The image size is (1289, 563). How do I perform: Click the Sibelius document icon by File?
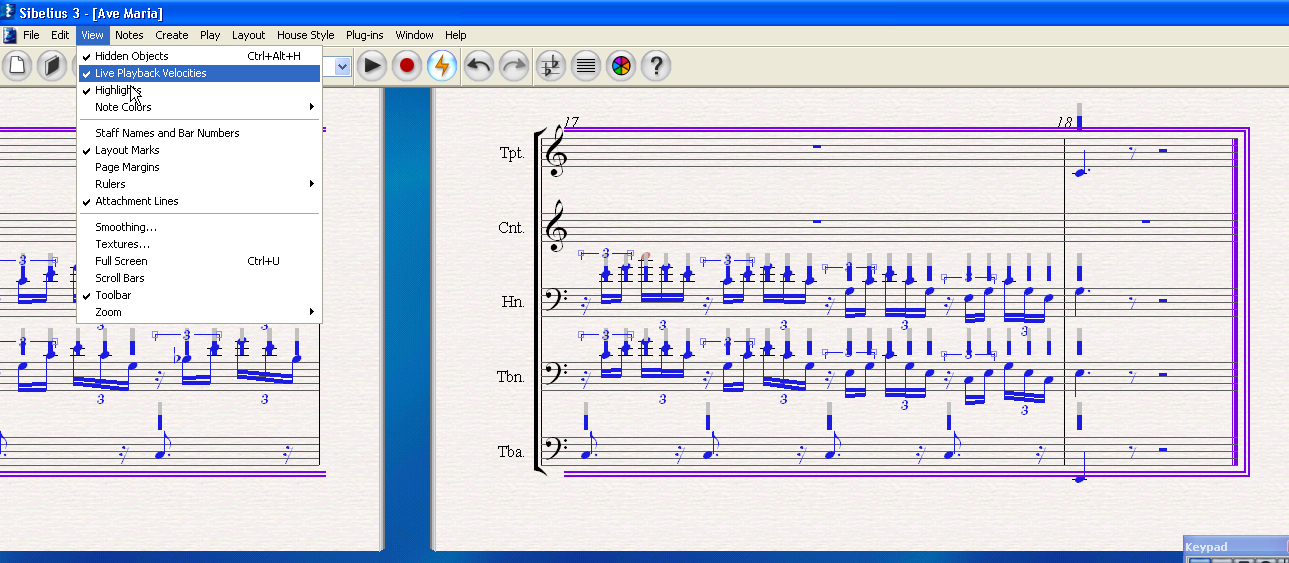coord(9,35)
